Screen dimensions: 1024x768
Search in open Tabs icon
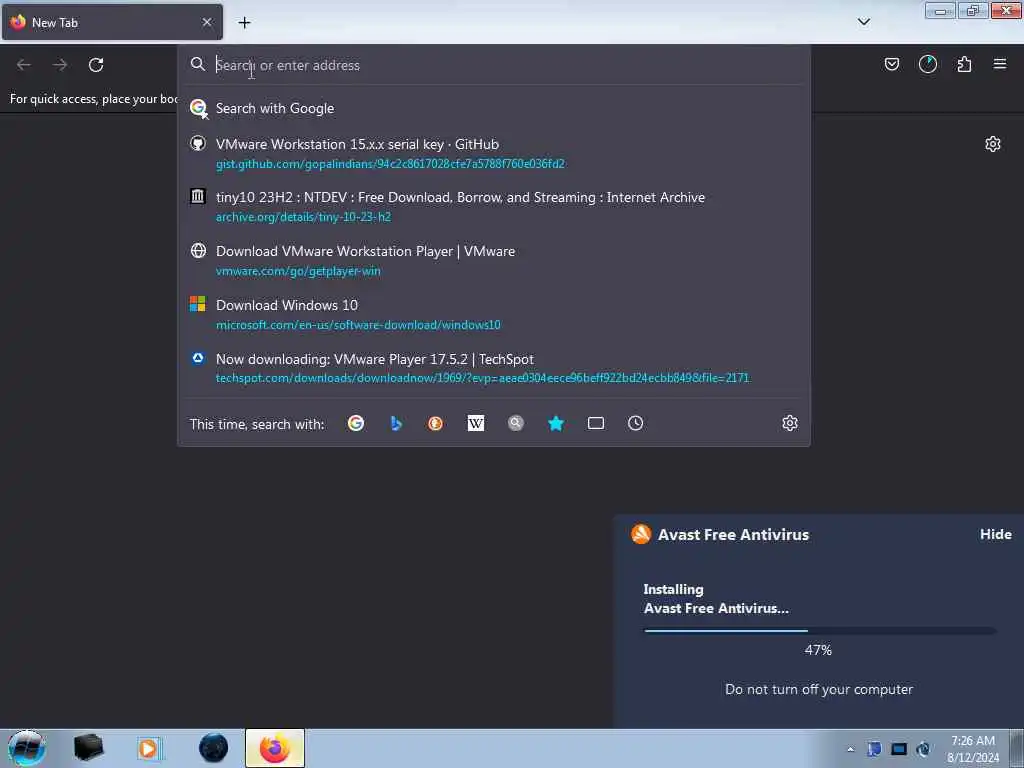(x=596, y=423)
